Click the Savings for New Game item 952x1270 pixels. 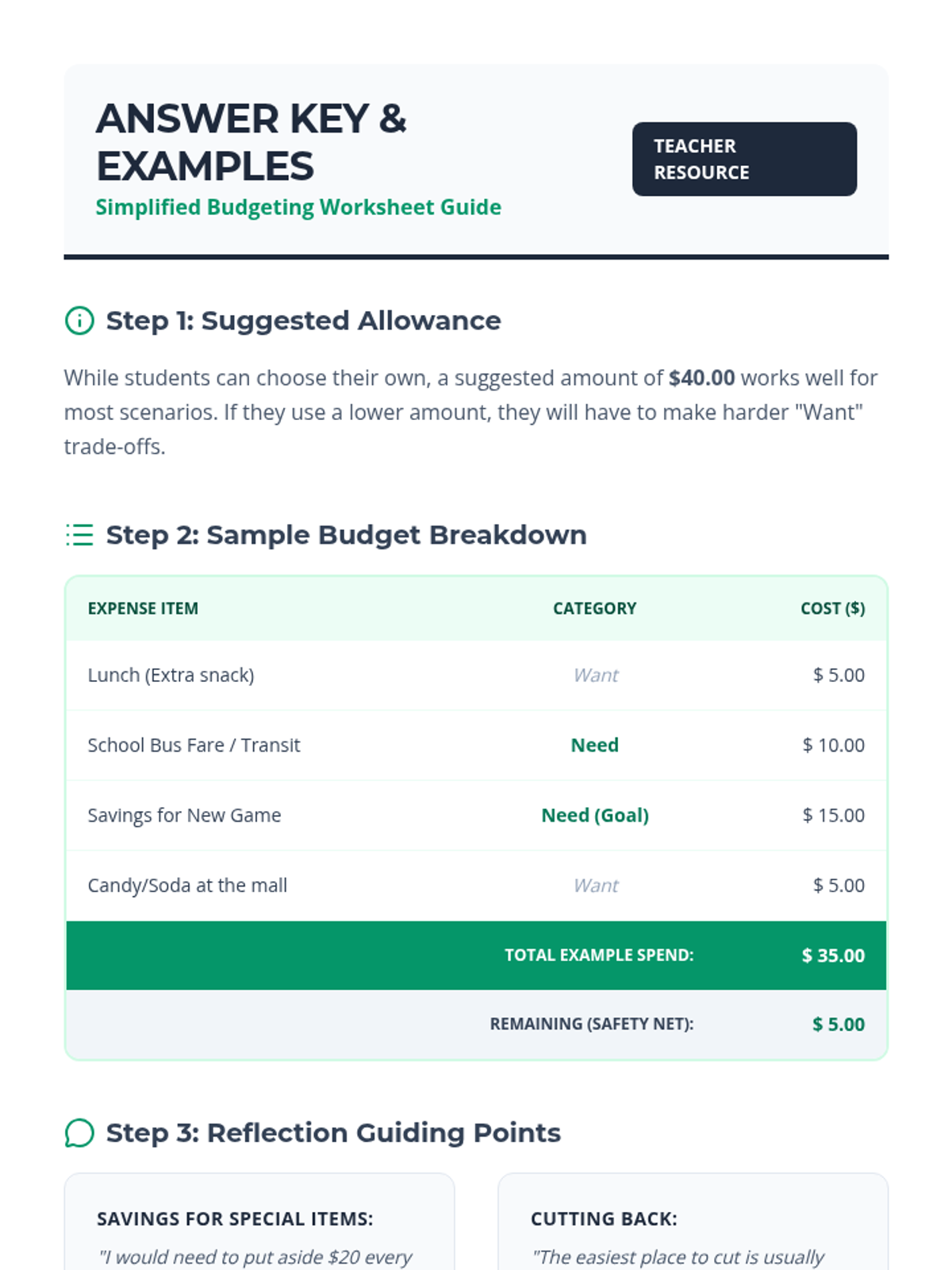pos(184,815)
